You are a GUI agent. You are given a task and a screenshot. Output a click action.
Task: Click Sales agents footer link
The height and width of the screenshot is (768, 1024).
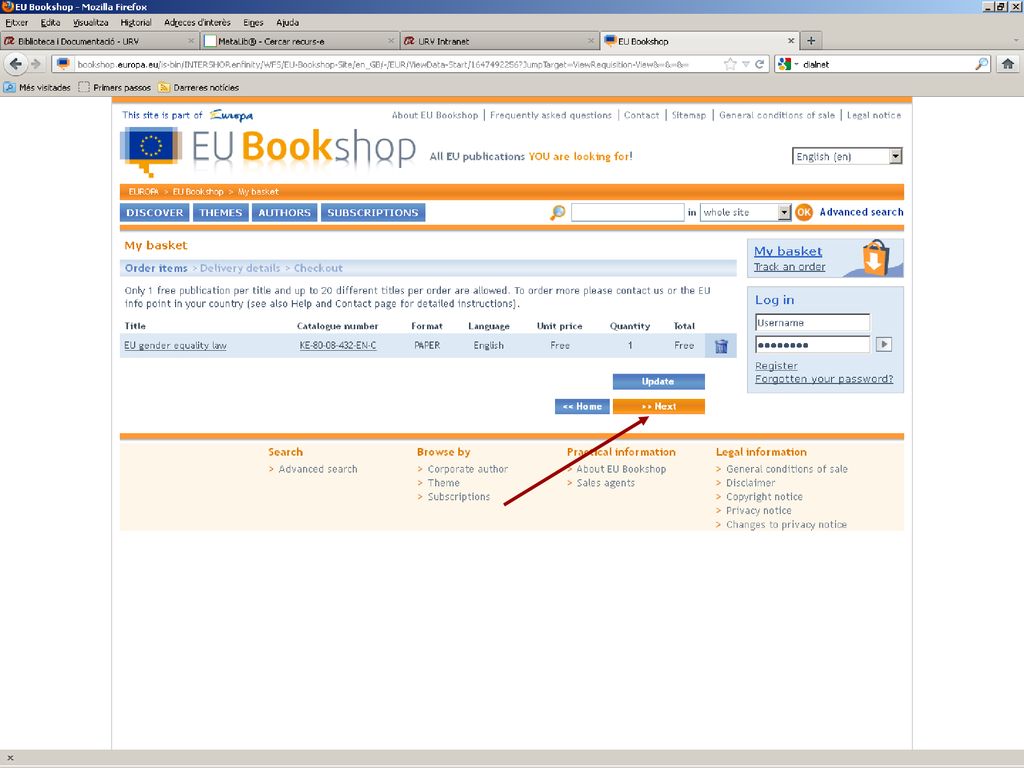pos(605,483)
